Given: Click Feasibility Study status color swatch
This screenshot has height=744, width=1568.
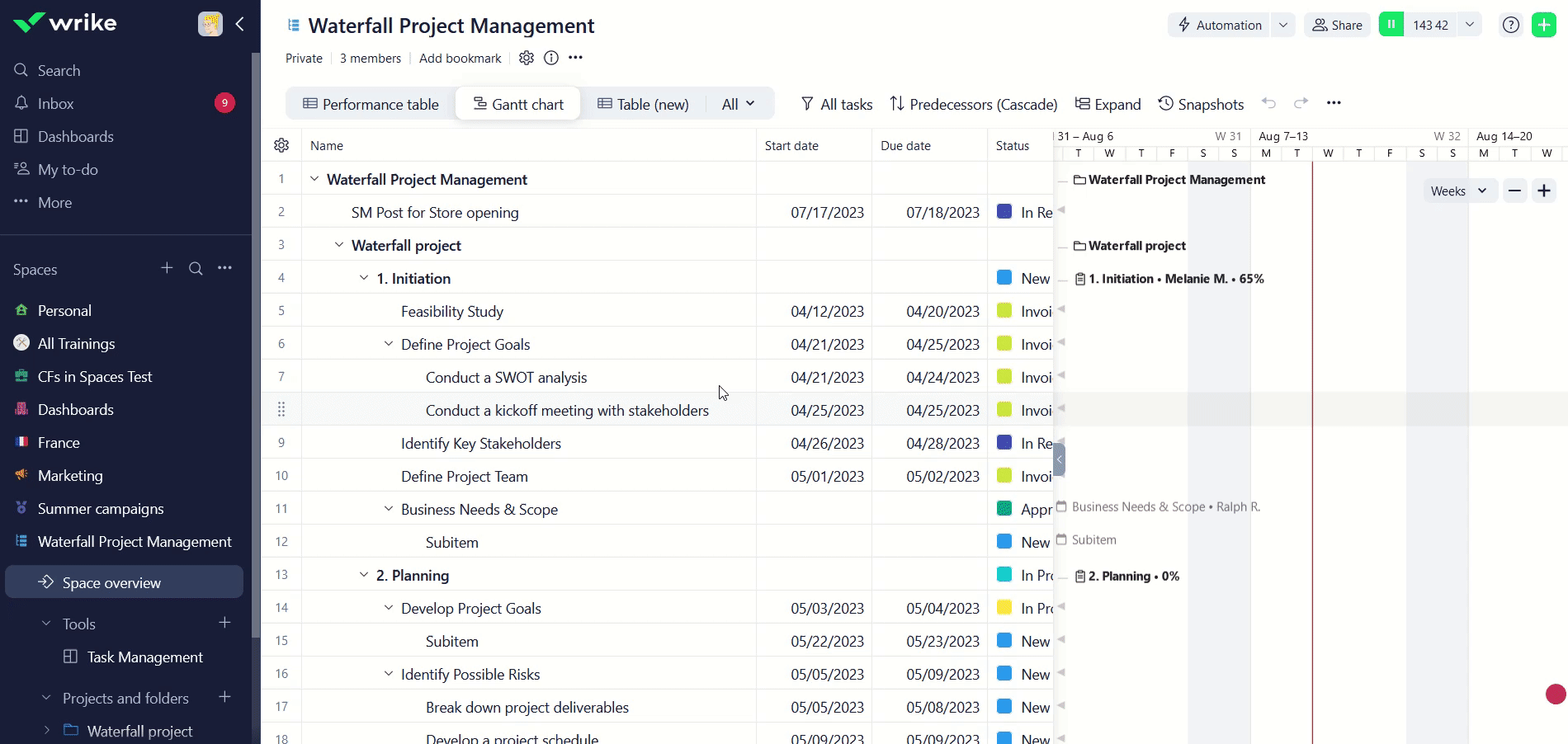Looking at the screenshot, I should pyautogui.click(x=1004, y=311).
